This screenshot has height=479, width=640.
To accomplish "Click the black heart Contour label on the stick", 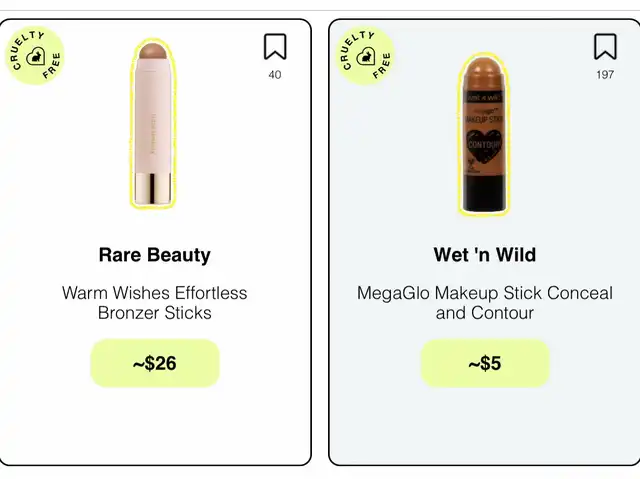I will (x=484, y=146).
